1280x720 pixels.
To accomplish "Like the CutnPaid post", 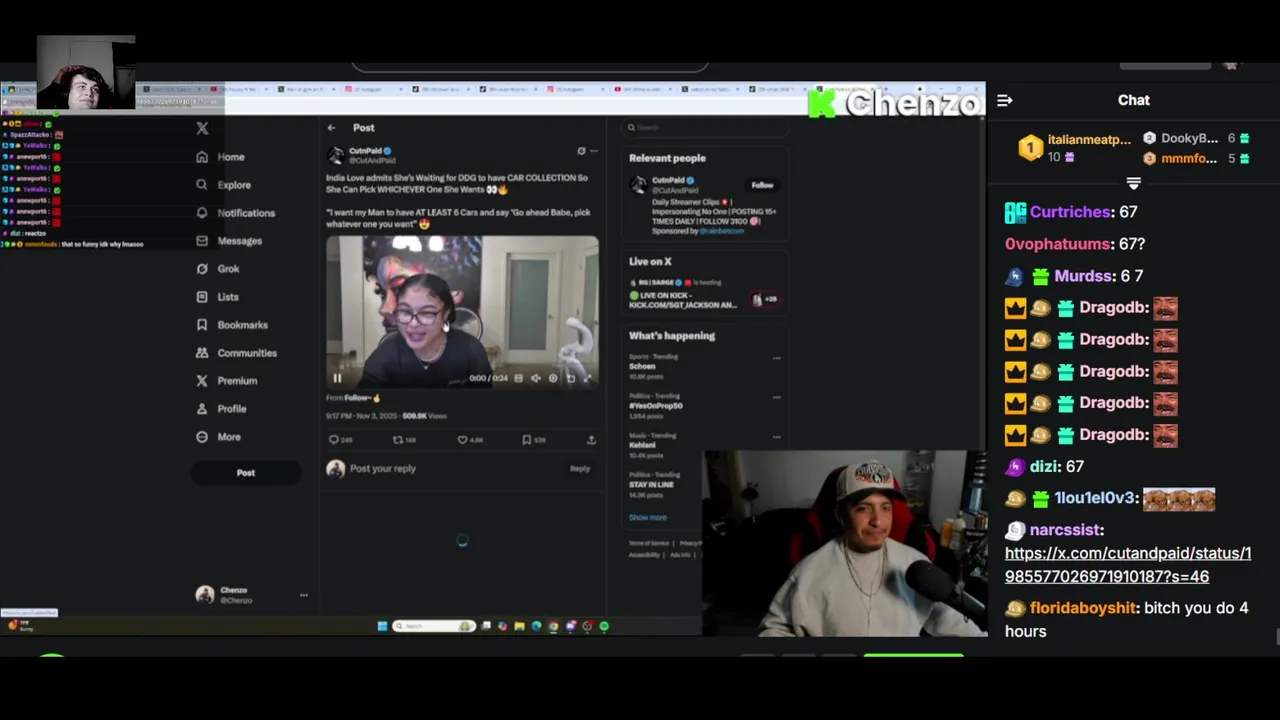I will pos(462,440).
